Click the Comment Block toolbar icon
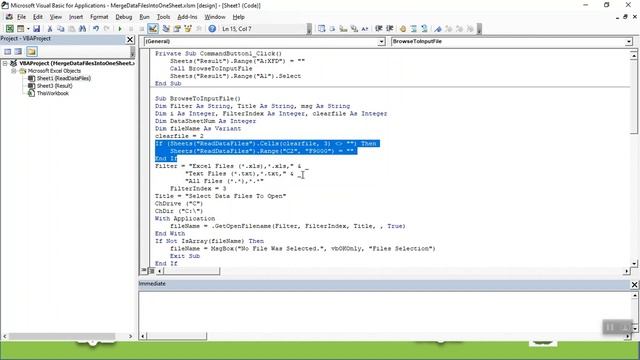The image size is (640, 360). coord(414,29)
